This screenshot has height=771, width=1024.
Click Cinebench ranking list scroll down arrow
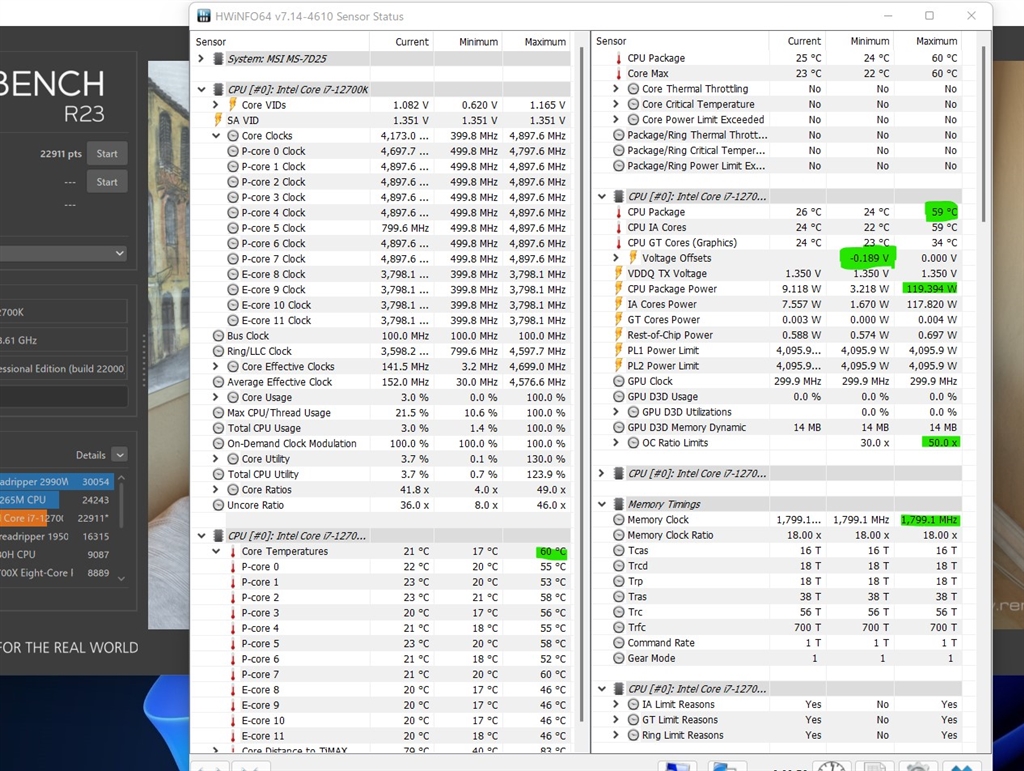[x=121, y=578]
